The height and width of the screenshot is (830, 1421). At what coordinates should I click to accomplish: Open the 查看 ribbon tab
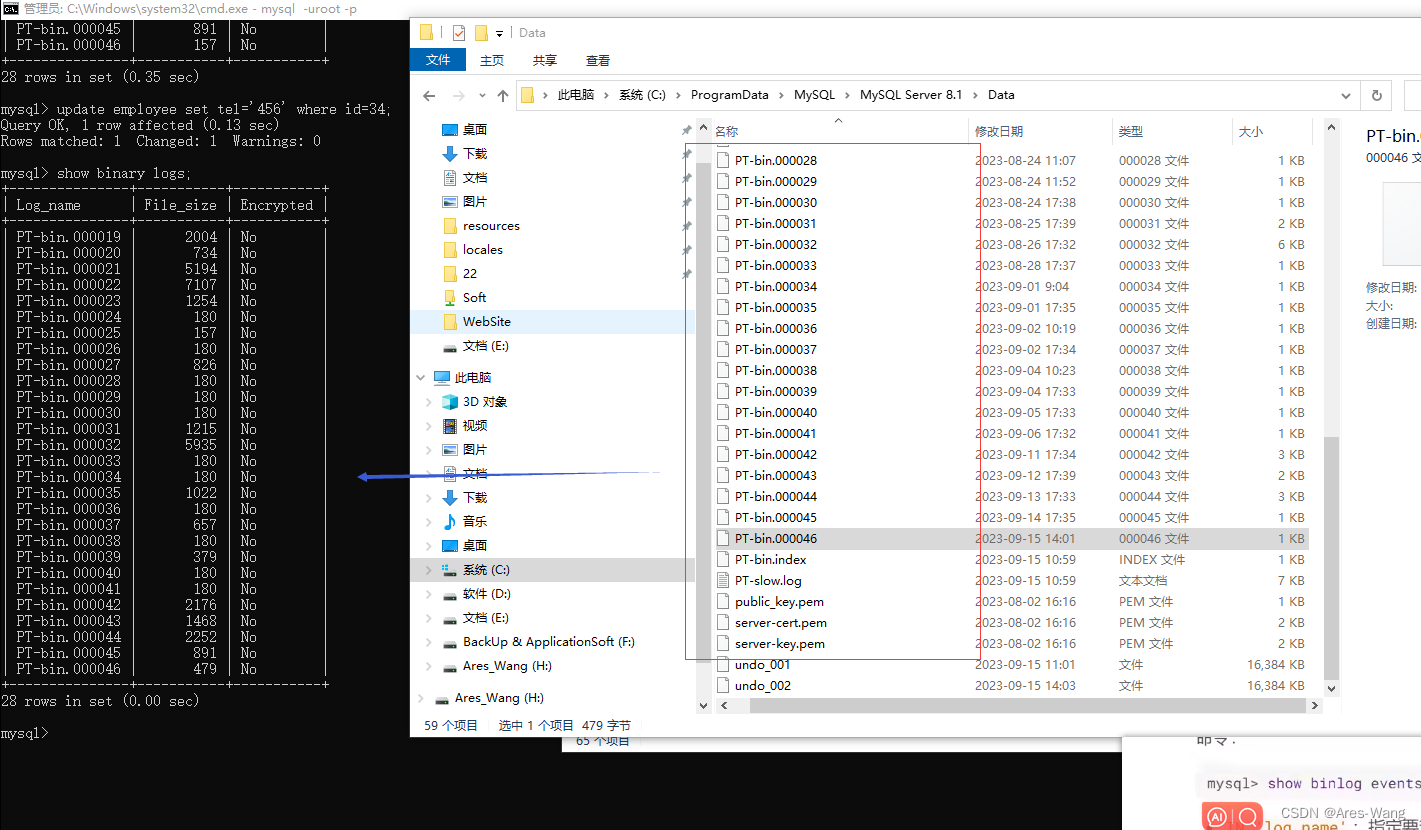pyautogui.click(x=598, y=60)
